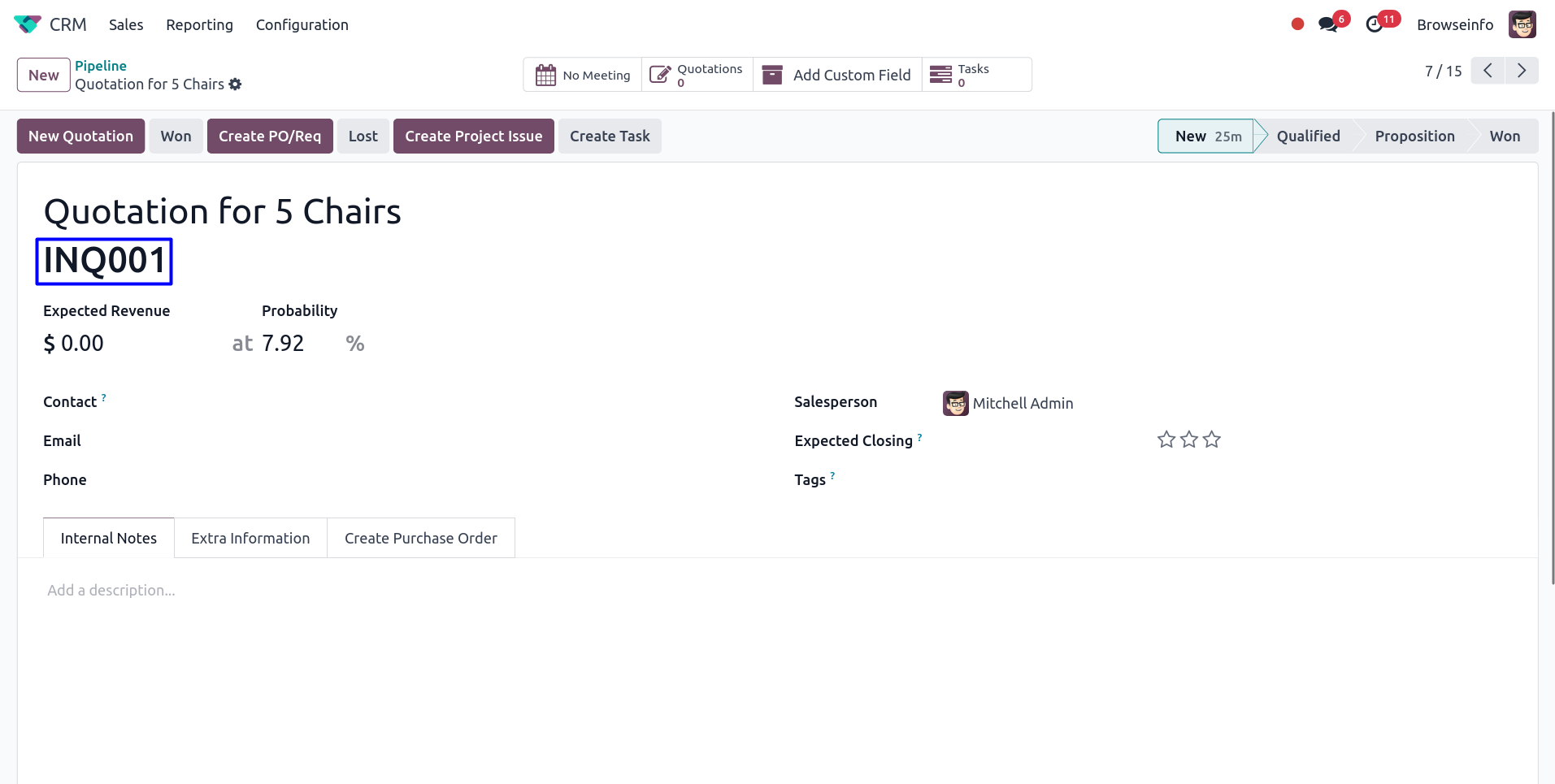This screenshot has height=784, width=1555.
Task: Move the lead to the Qualified stage
Action: click(x=1308, y=136)
